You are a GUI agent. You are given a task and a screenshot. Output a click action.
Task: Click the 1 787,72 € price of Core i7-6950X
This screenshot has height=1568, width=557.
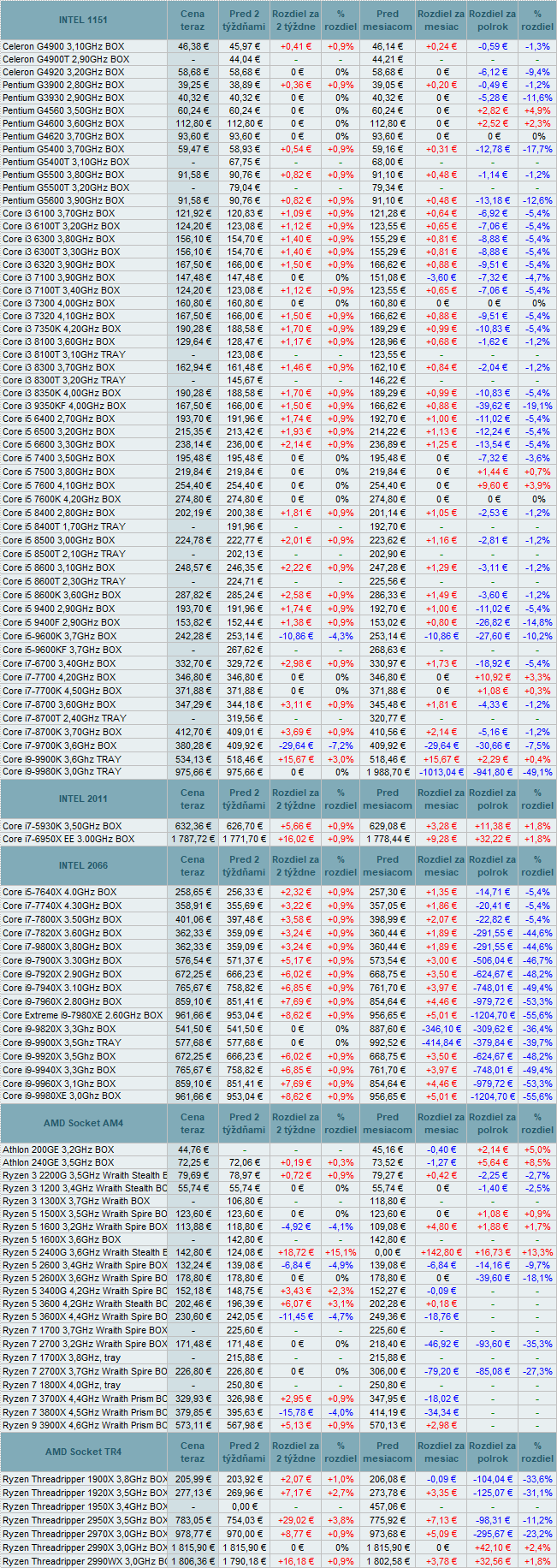[x=193, y=839]
